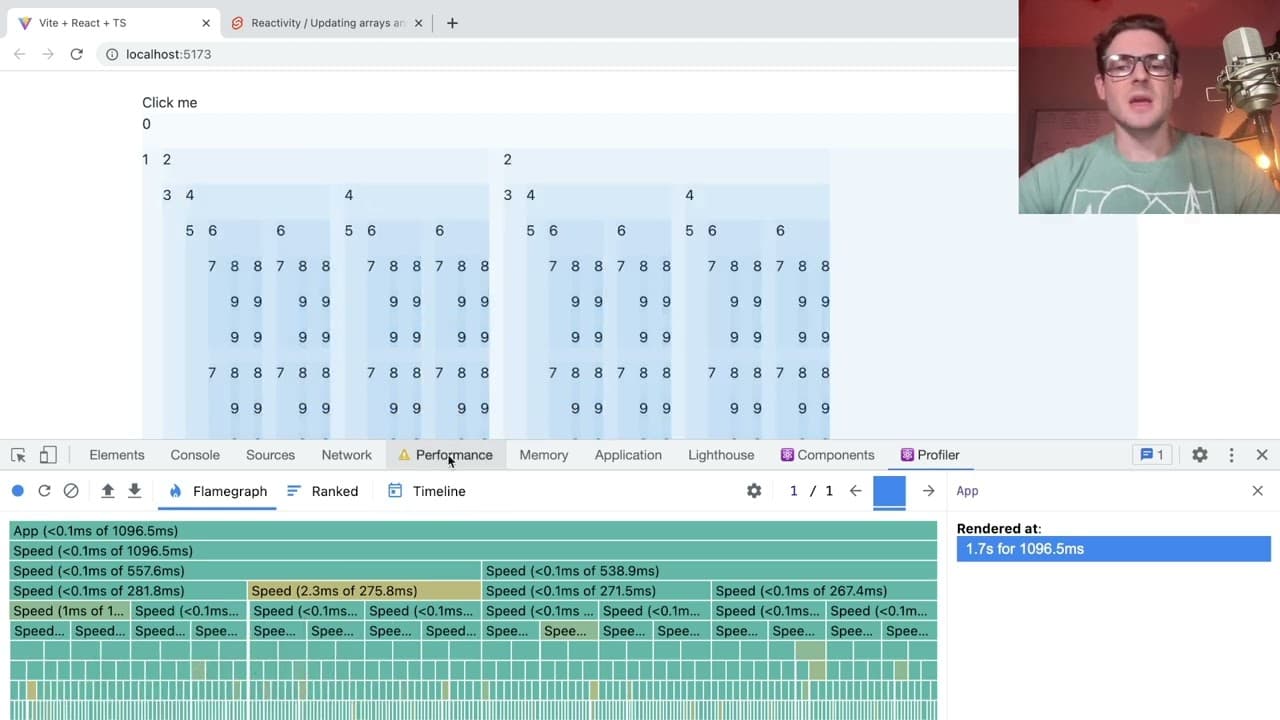This screenshot has height=720, width=1280.
Task: Open Profiler settings gear icon
Action: [x=754, y=491]
